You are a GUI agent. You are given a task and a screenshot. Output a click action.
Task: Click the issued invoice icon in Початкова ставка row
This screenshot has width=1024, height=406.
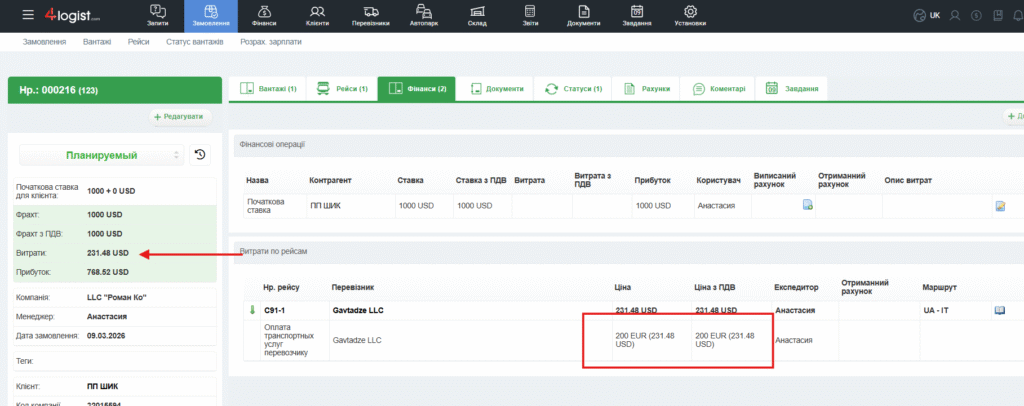(807, 206)
